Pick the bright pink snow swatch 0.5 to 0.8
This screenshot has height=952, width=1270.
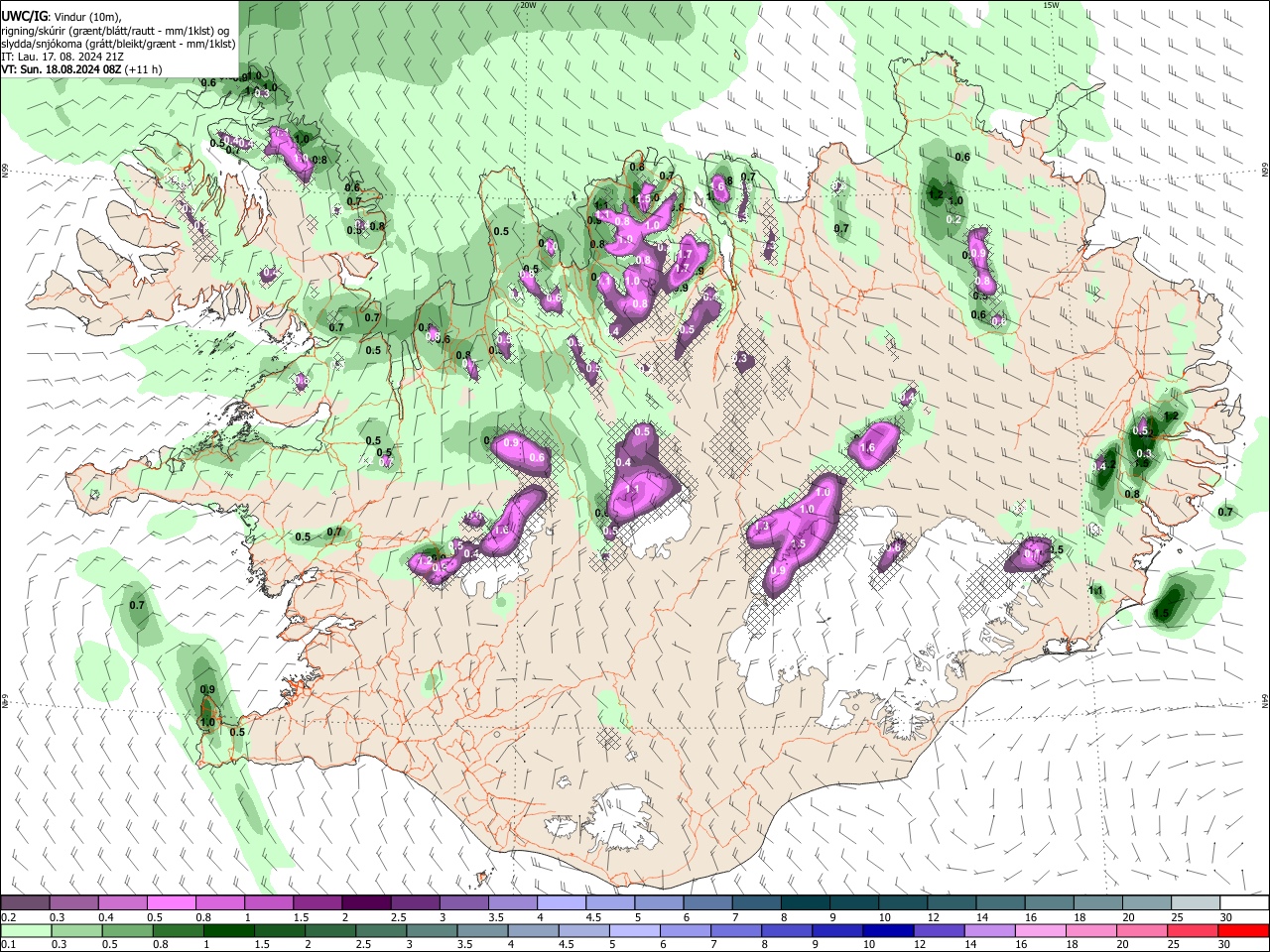pos(171,903)
